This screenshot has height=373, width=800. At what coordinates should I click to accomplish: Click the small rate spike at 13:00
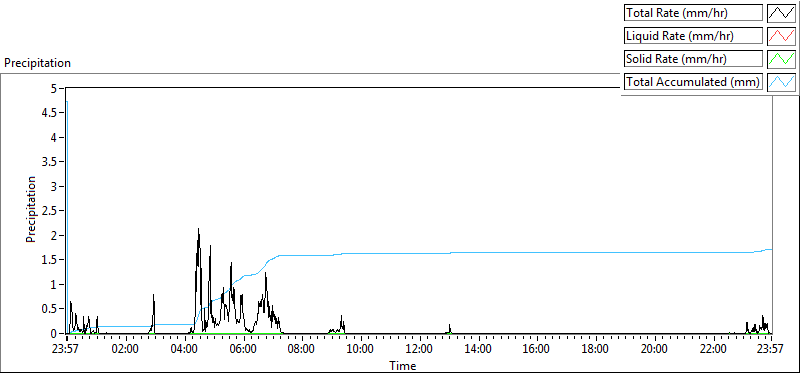(449, 326)
